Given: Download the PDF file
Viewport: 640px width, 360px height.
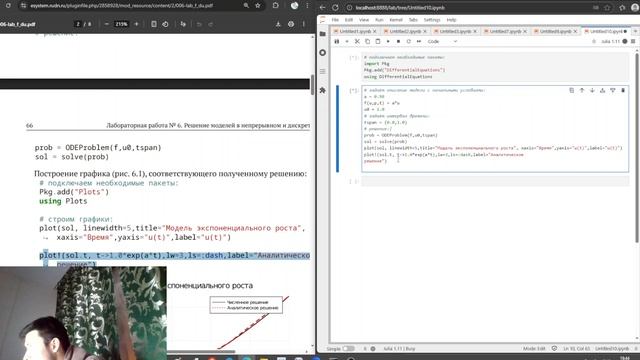Looking at the screenshot, I should pyautogui.click(x=278, y=24).
